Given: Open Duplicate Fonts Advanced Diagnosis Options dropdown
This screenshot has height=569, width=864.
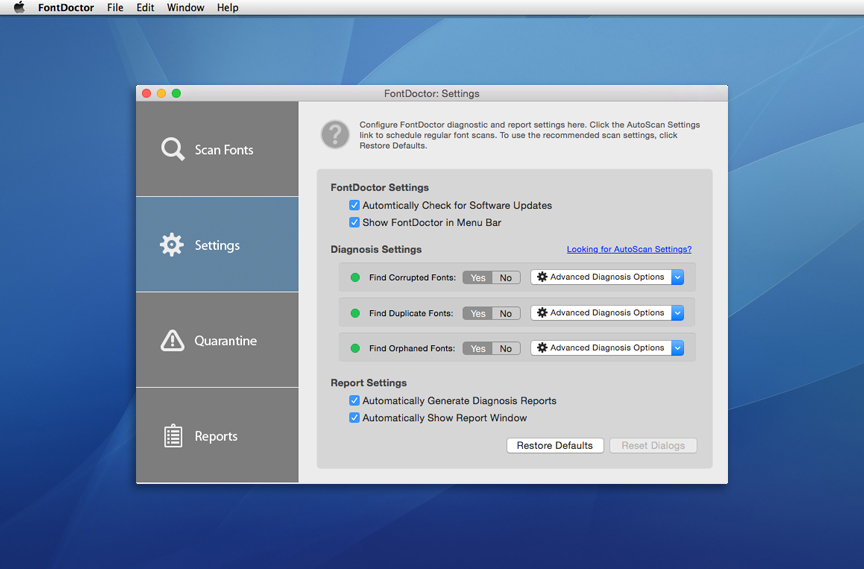Looking at the screenshot, I should (677, 313).
